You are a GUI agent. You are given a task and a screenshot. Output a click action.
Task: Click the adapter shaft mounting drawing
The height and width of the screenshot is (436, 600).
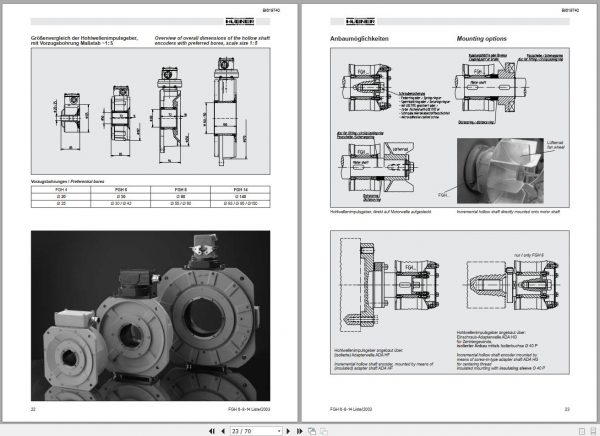coord(390,287)
